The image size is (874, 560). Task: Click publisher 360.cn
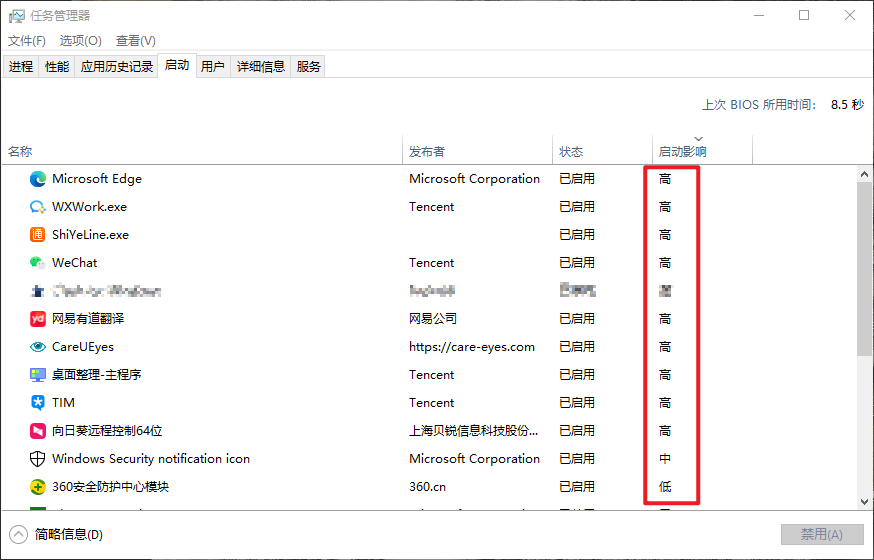pyautogui.click(x=428, y=486)
